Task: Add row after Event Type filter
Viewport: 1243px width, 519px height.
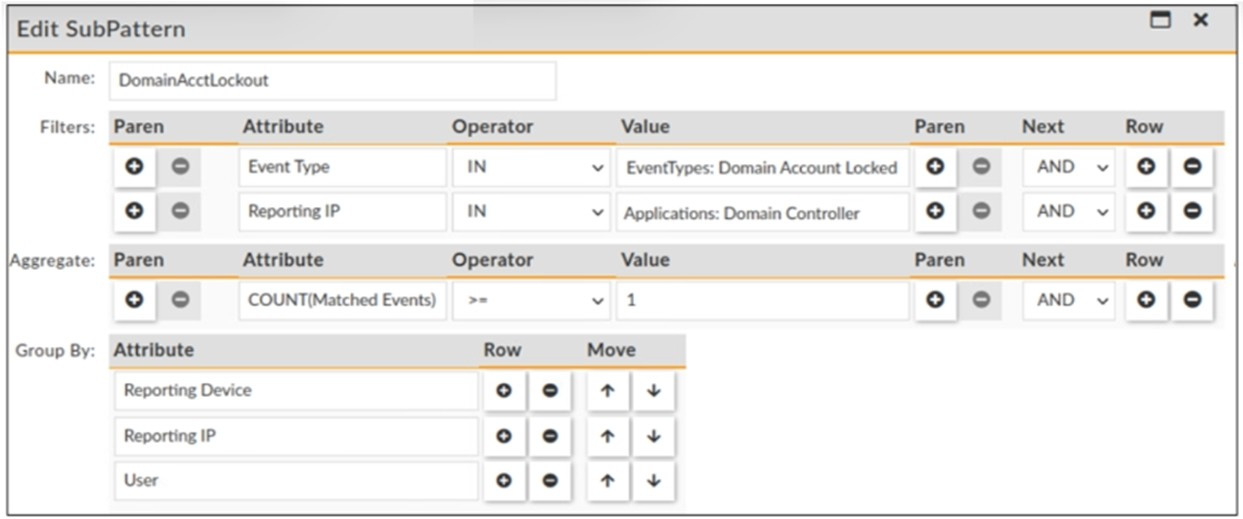Action: (x=1146, y=168)
